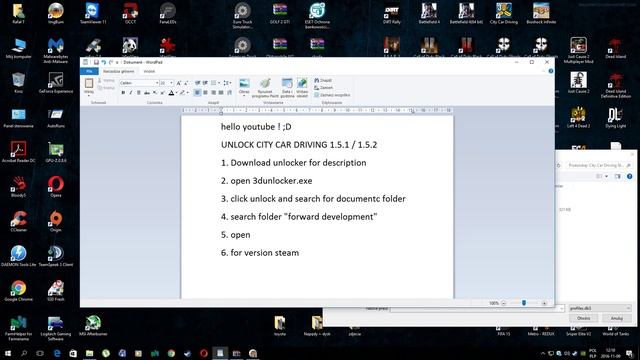The image size is (640, 360).
Task: Click the 100% zoom level in the status bar
Action: point(494,303)
